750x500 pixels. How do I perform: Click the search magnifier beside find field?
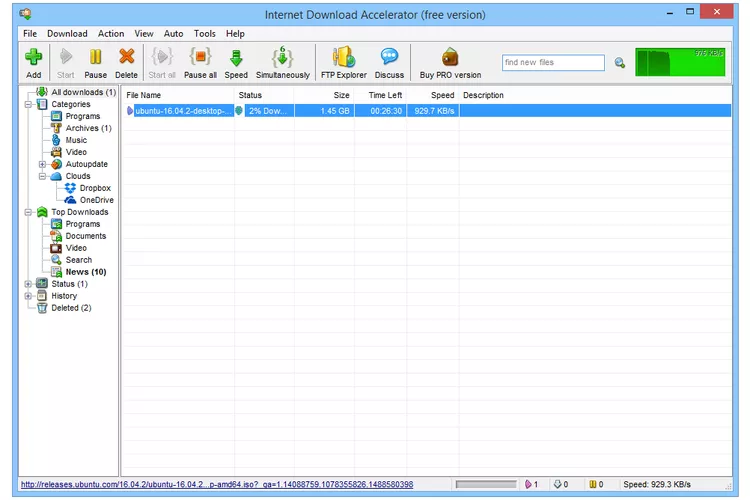[x=620, y=63]
